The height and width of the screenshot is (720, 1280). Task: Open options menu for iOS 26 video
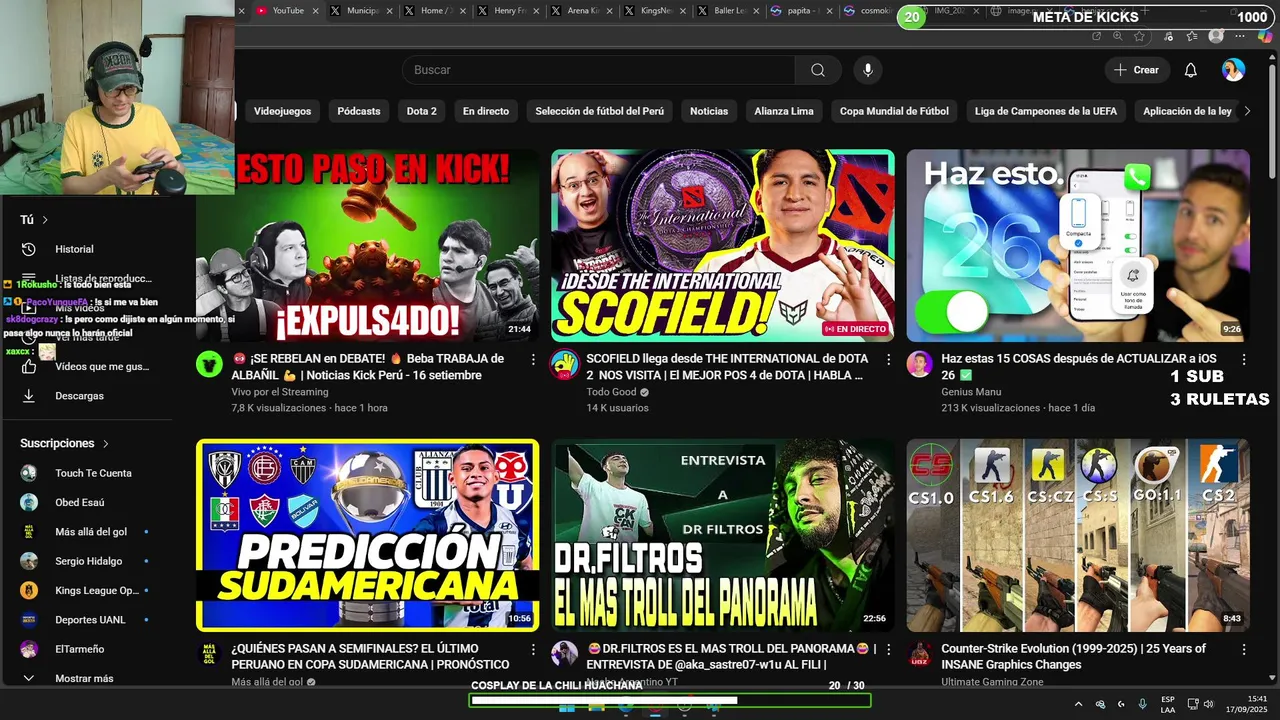[x=1244, y=359]
